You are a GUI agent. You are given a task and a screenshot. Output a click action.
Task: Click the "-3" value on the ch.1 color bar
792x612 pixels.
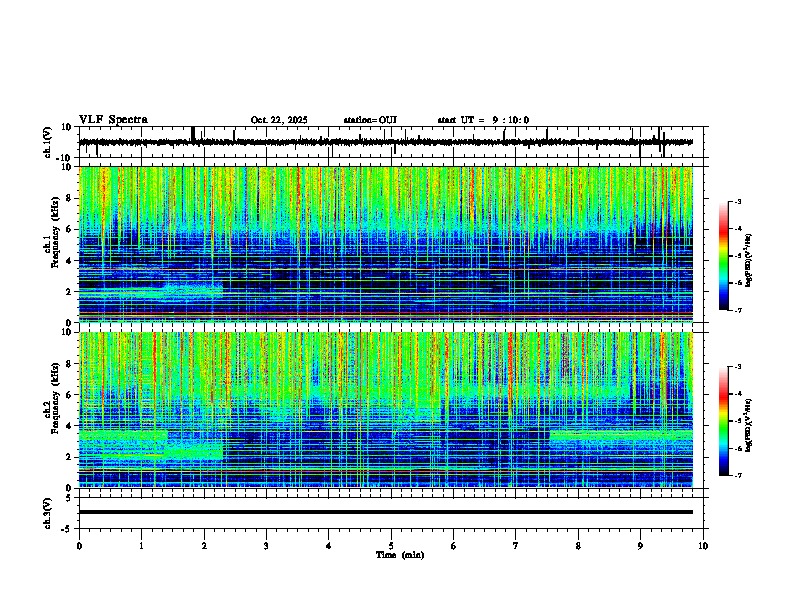738,201
